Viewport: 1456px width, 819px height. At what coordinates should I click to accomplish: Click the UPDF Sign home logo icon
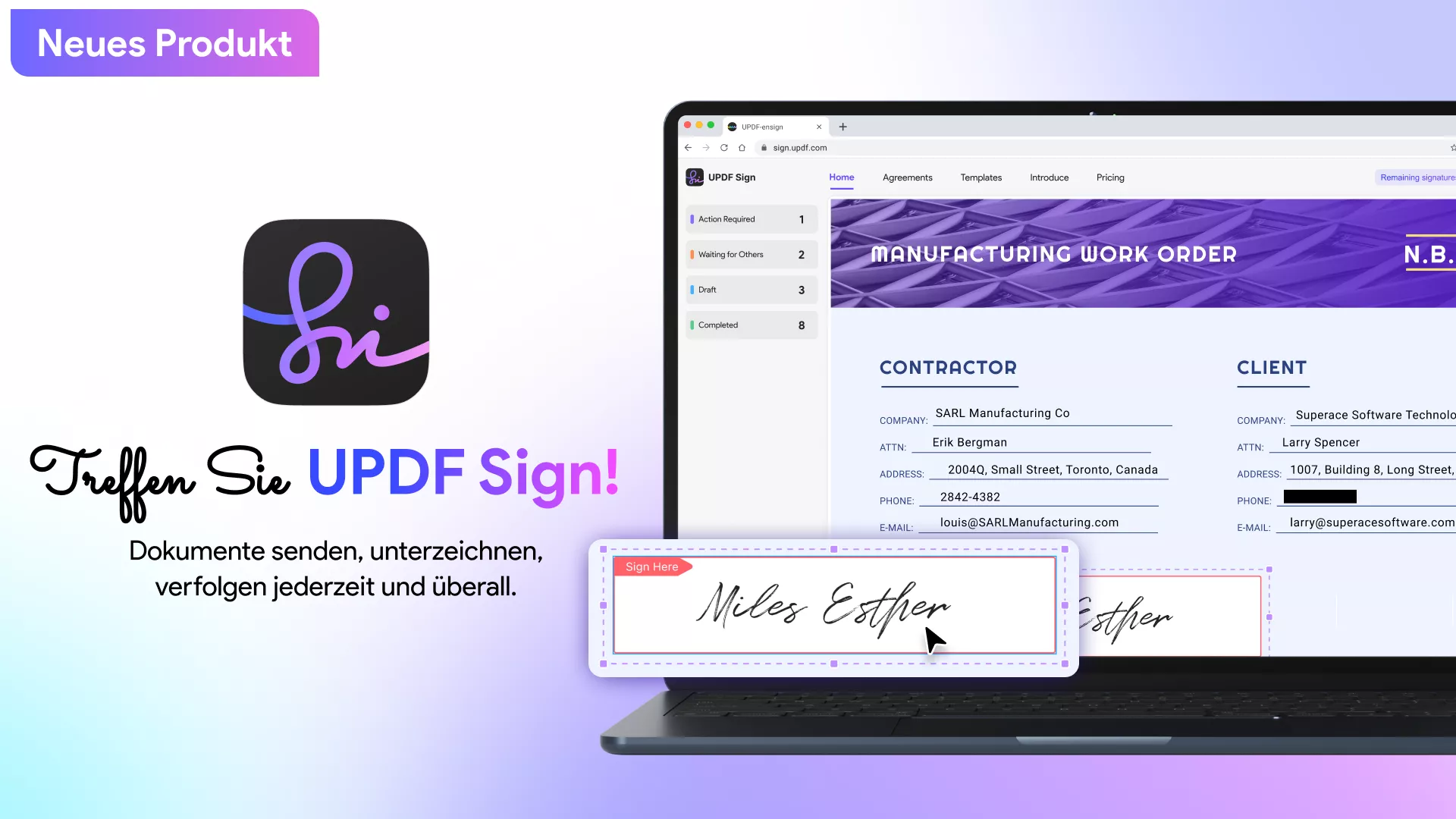tap(694, 177)
